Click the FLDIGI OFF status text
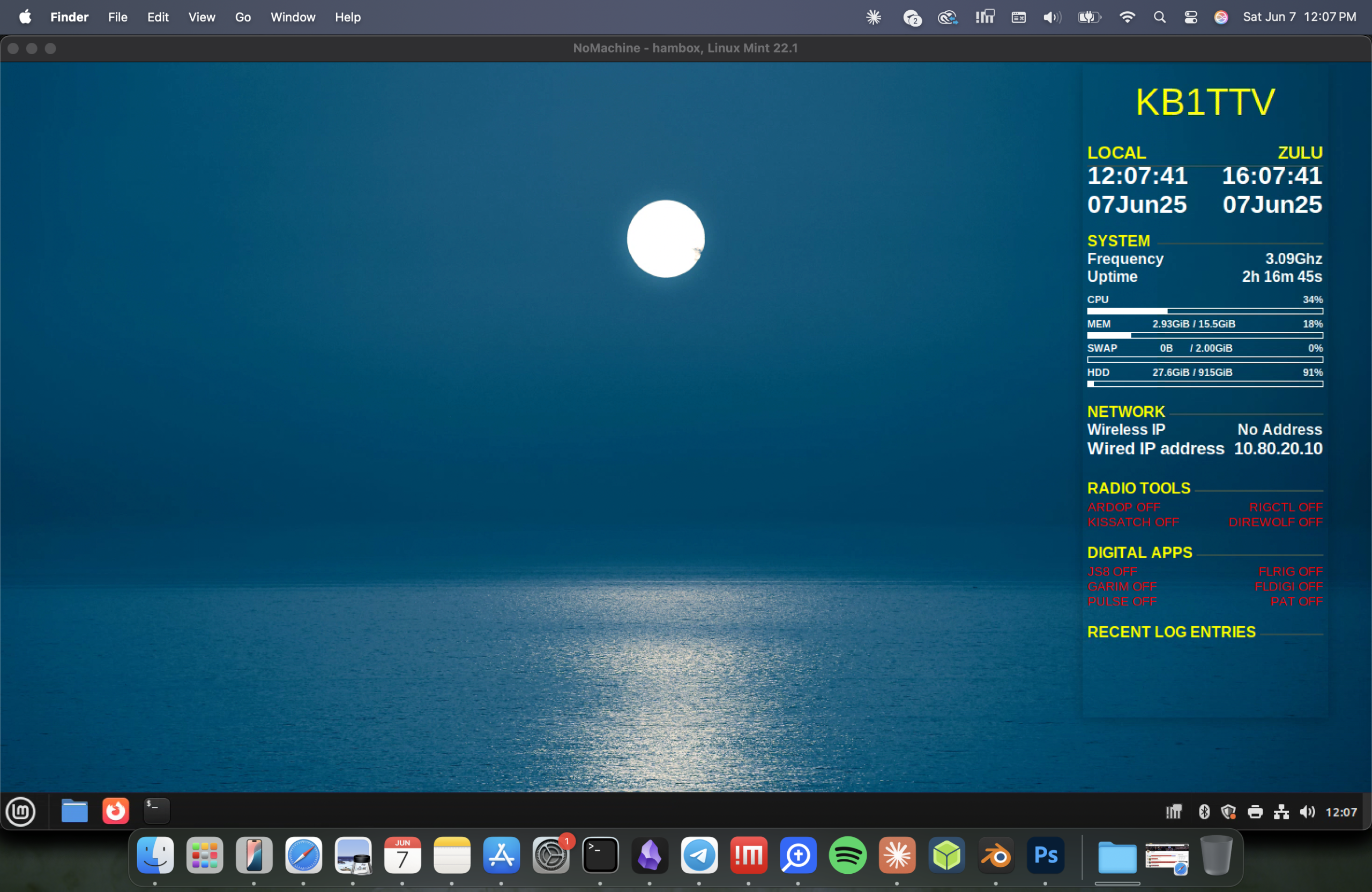1372x892 pixels. click(x=1289, y=587)
